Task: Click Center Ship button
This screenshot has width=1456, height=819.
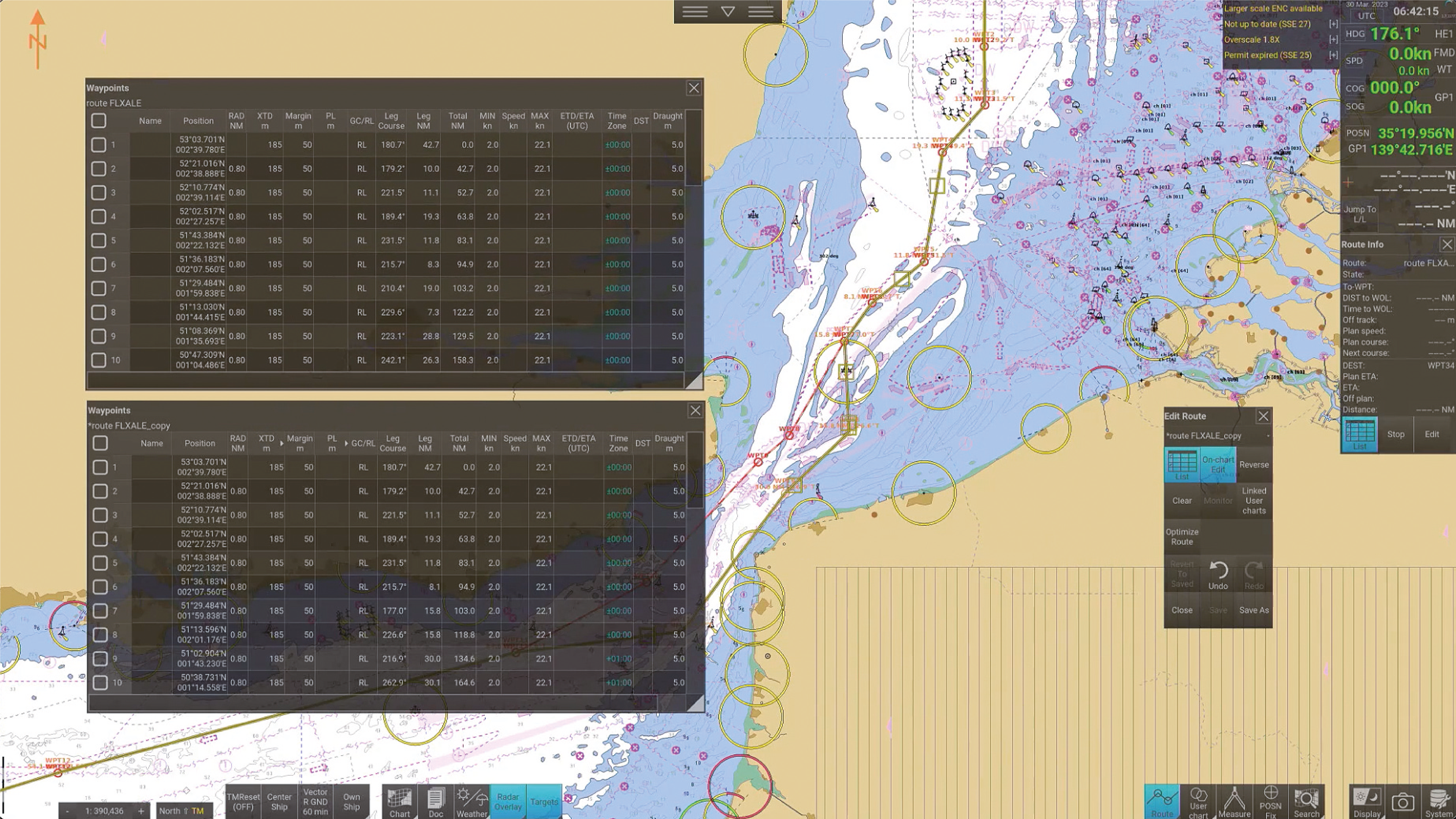Action: [279, 801]
